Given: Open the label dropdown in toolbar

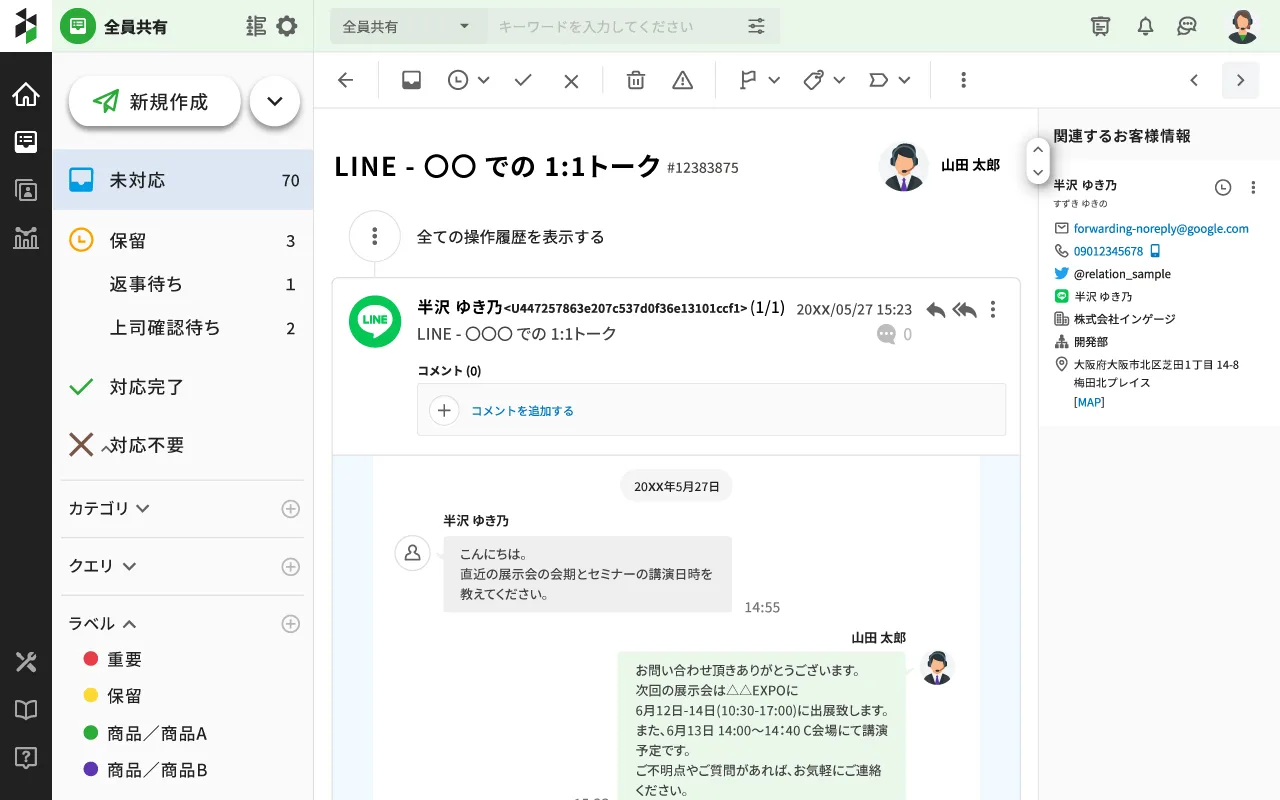Looking at the screenshot, I should (x=890, y=80).
